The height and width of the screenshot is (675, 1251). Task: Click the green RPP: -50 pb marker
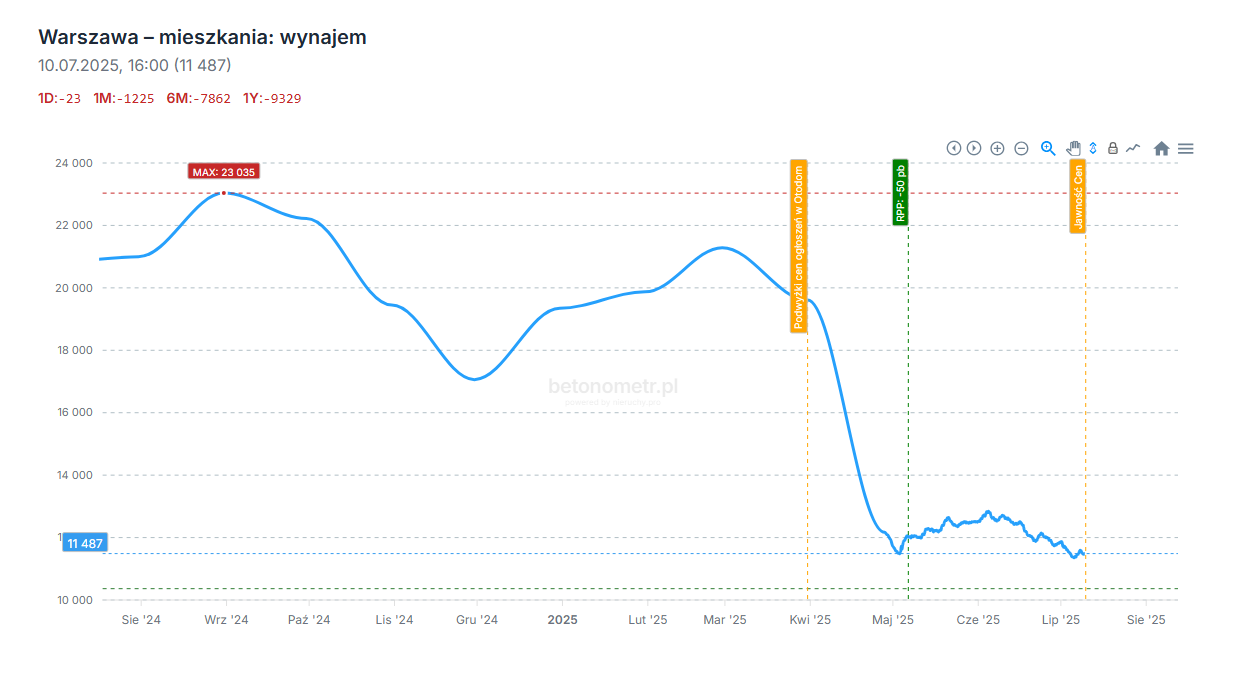(x=900, y=192)
